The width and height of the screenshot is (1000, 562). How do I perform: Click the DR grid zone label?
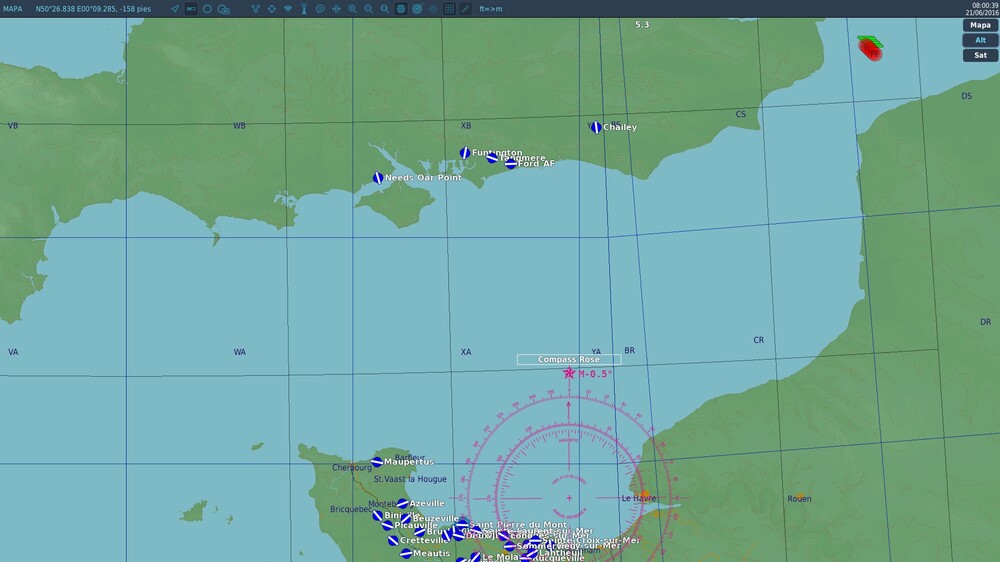click(x=985, y=322)
